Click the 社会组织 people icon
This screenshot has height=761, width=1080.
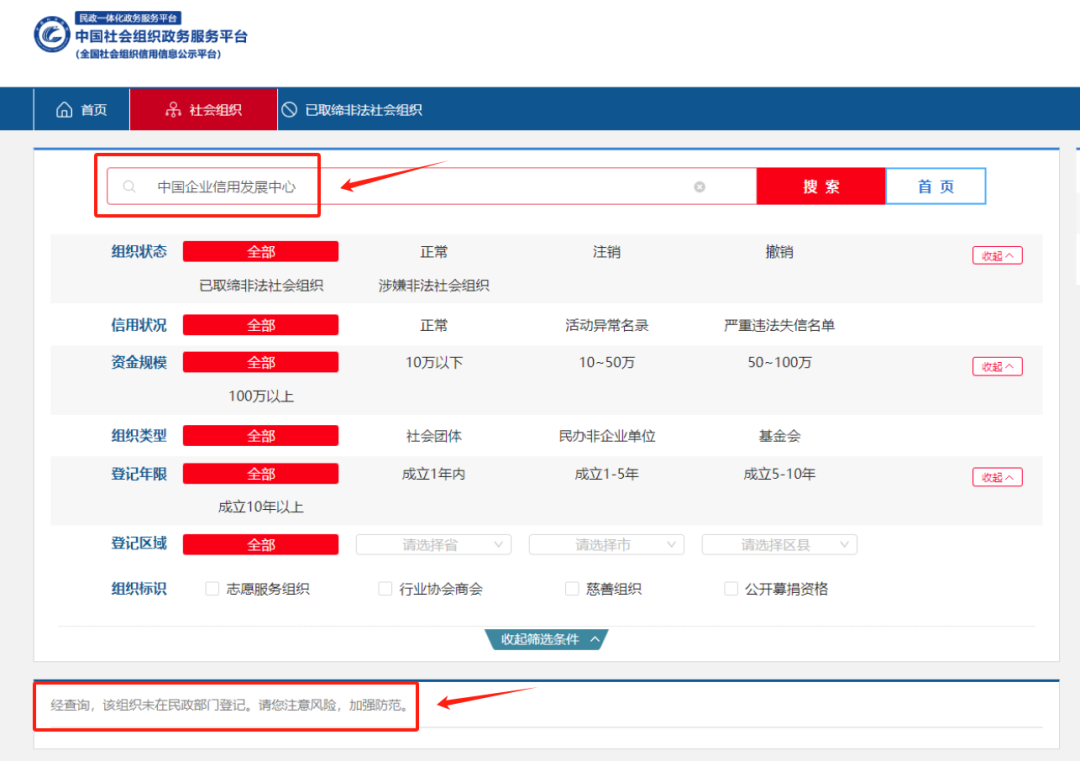(174, 110)
